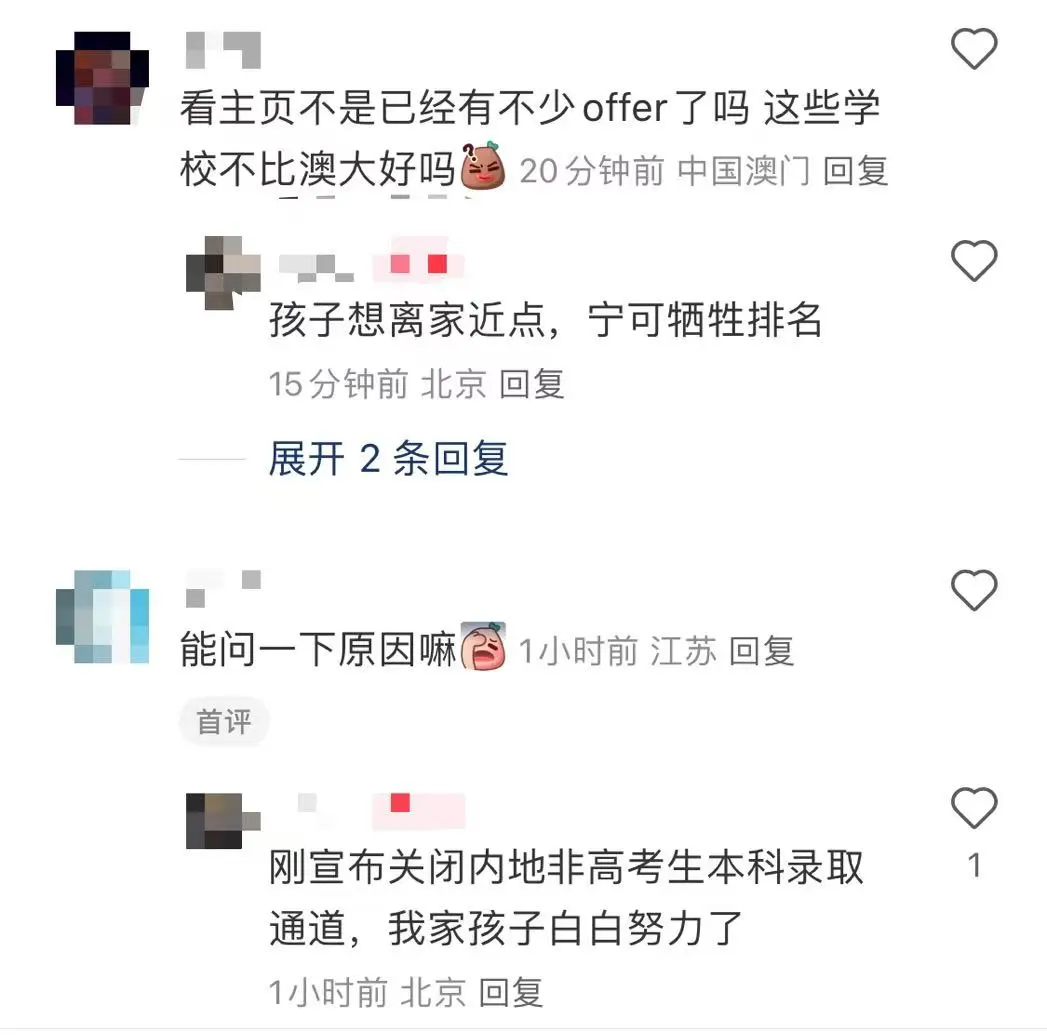
Task: Tap the red author tag on last reply
Action: click(x=419, y=807)
